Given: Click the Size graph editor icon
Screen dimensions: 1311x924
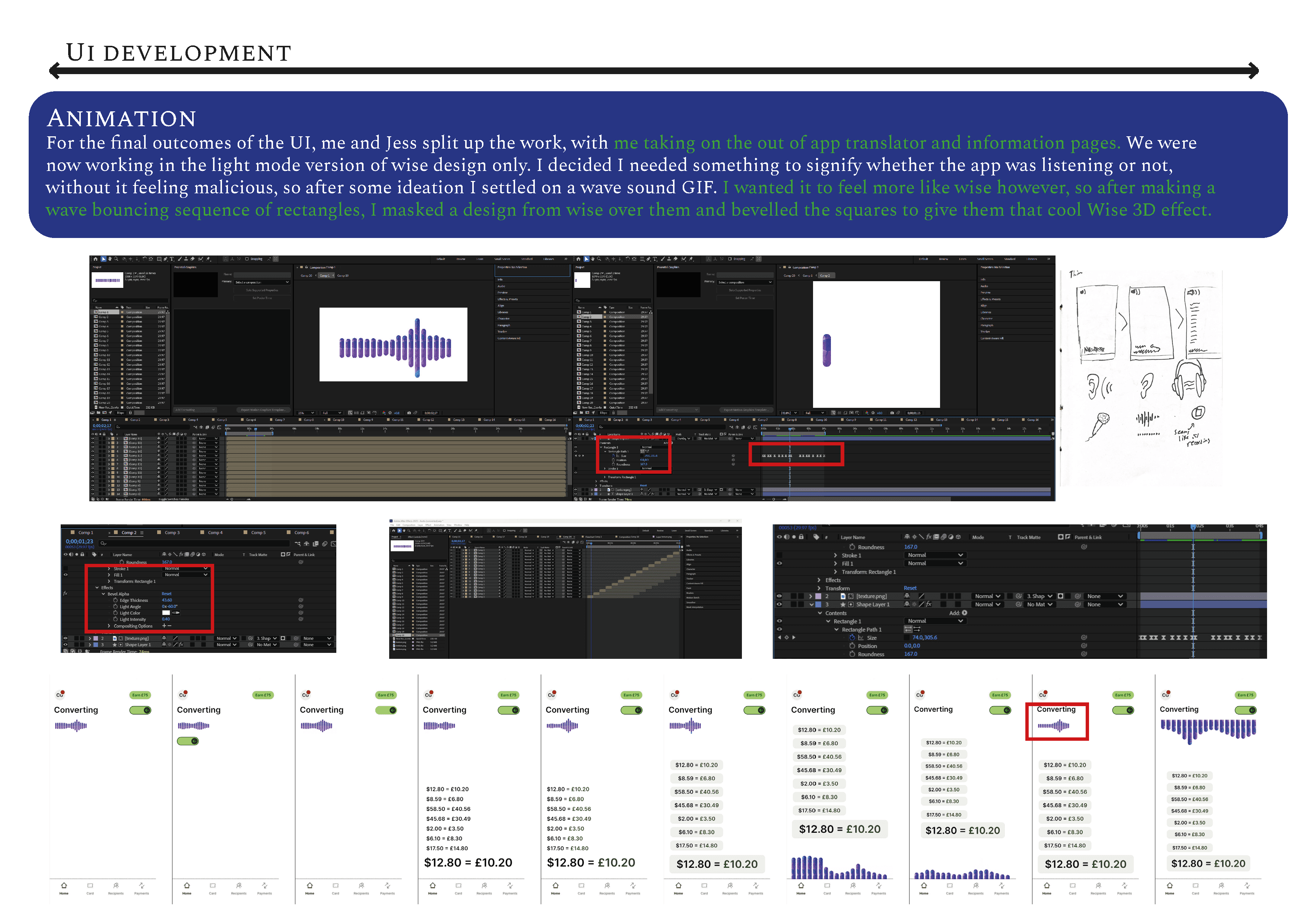Looking at the screenshot, I should tap(861, 638).
